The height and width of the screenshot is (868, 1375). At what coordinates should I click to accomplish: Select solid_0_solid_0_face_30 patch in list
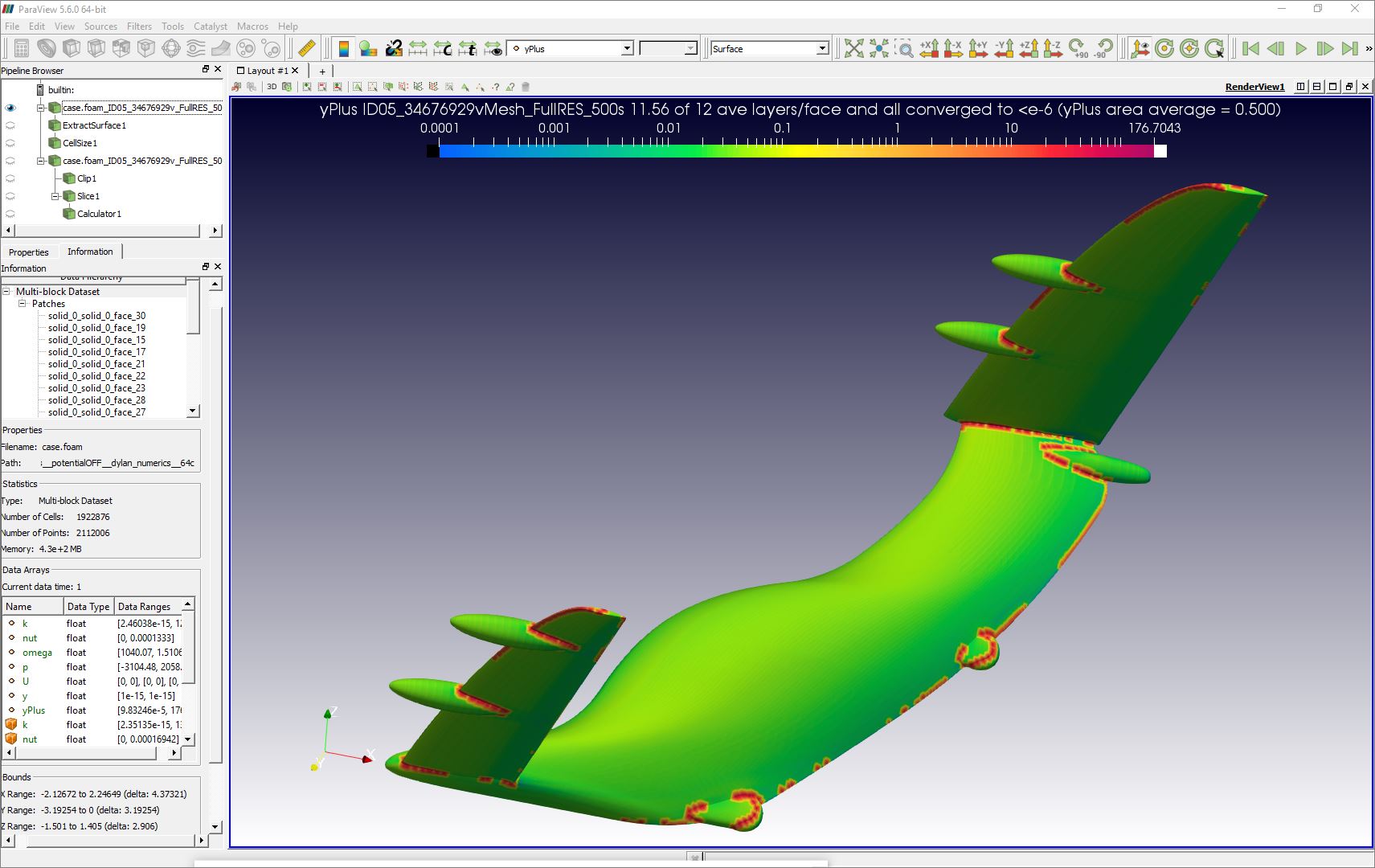coord(96,316)
